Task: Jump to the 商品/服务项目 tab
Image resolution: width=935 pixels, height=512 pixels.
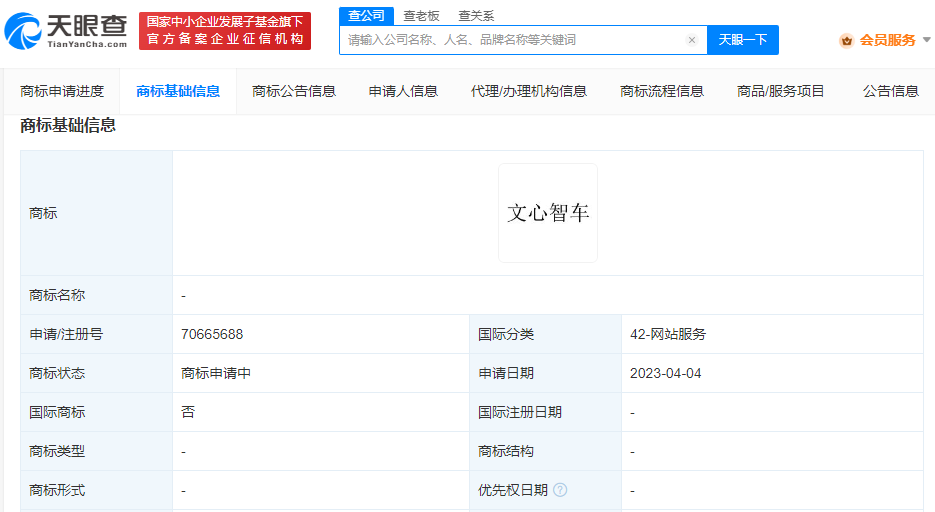Action: 780,91
